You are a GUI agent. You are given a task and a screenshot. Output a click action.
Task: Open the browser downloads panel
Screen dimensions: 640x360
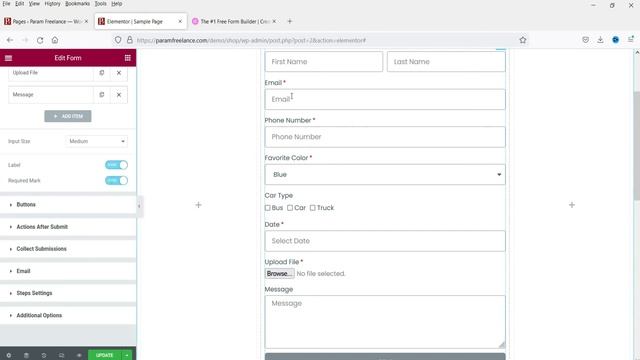coord(600,40)
